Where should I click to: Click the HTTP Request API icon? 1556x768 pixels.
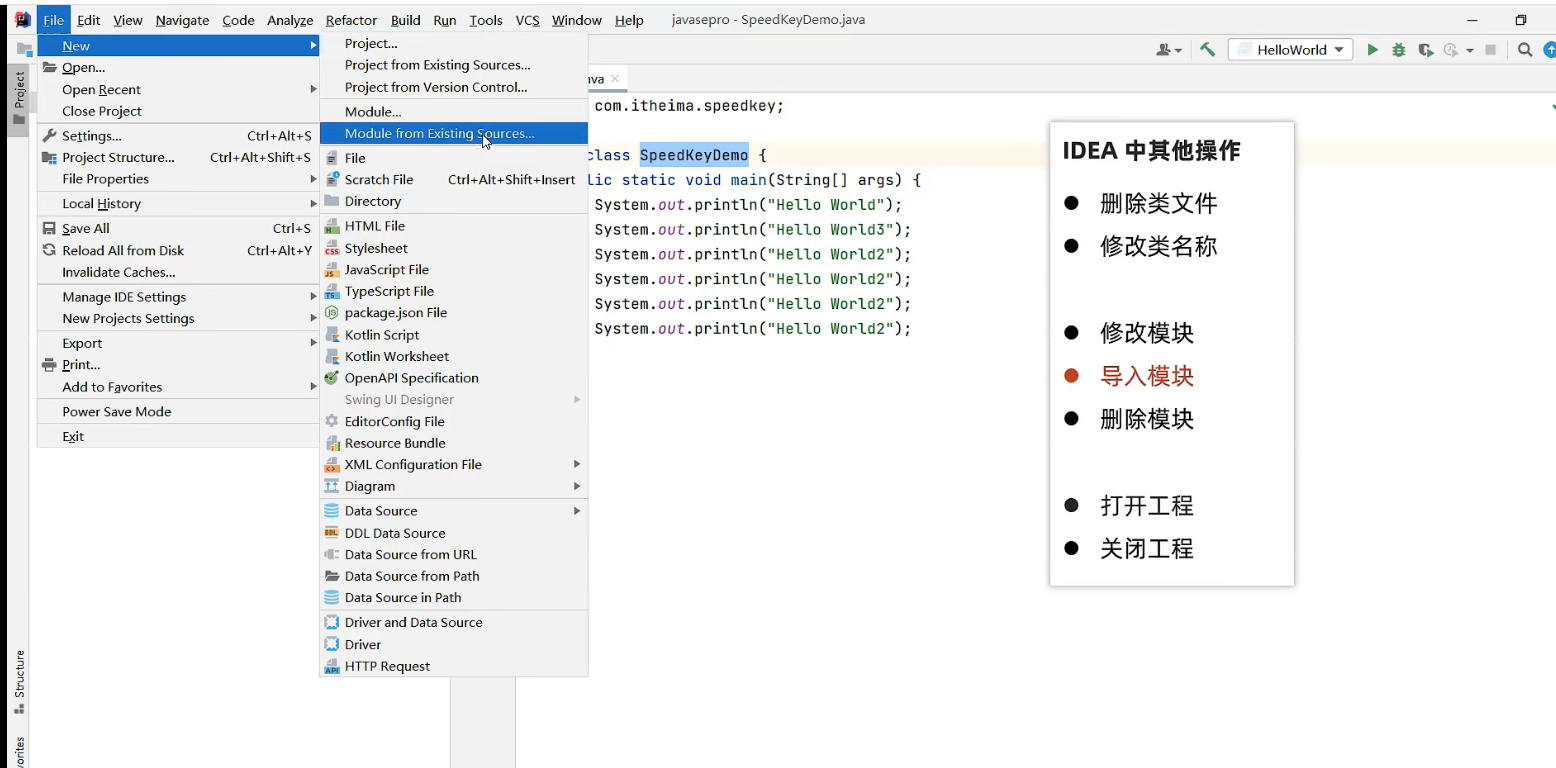(331, 667)
